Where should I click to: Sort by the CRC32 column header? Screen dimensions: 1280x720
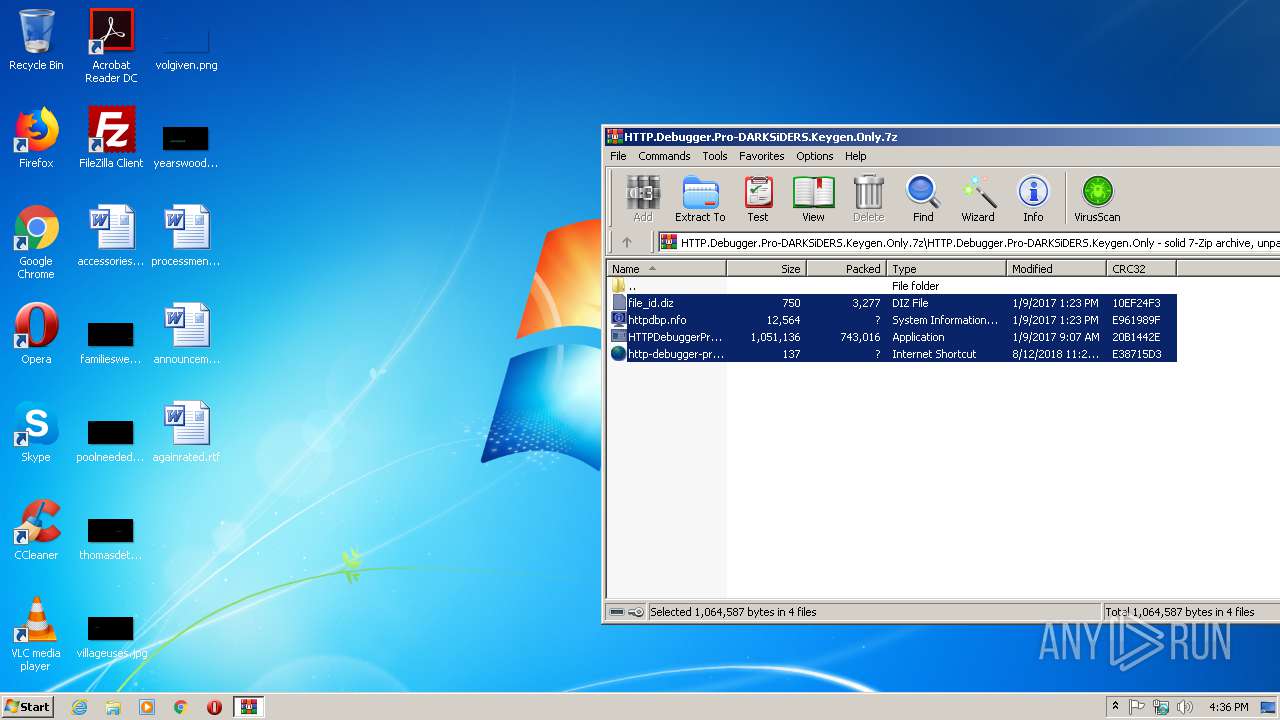pos(1141,269)
